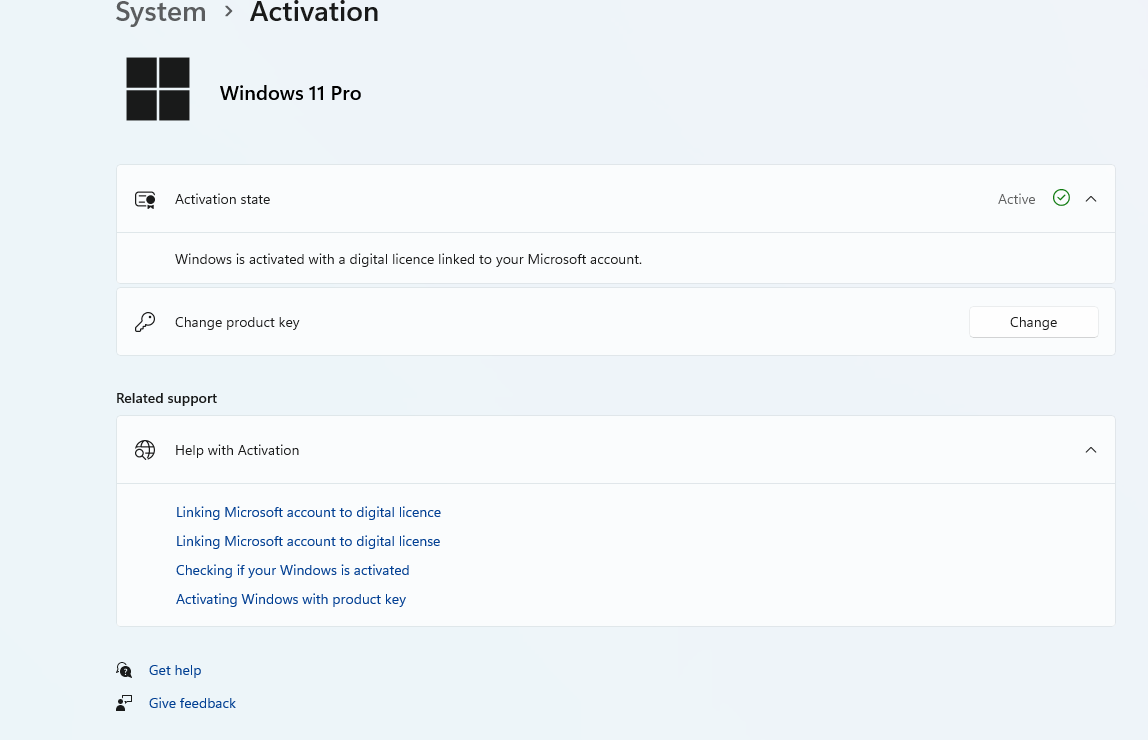The height and width of the screenshot is (740, 1148).
Task: Open the Give feedback link
Action: (192, 703)
